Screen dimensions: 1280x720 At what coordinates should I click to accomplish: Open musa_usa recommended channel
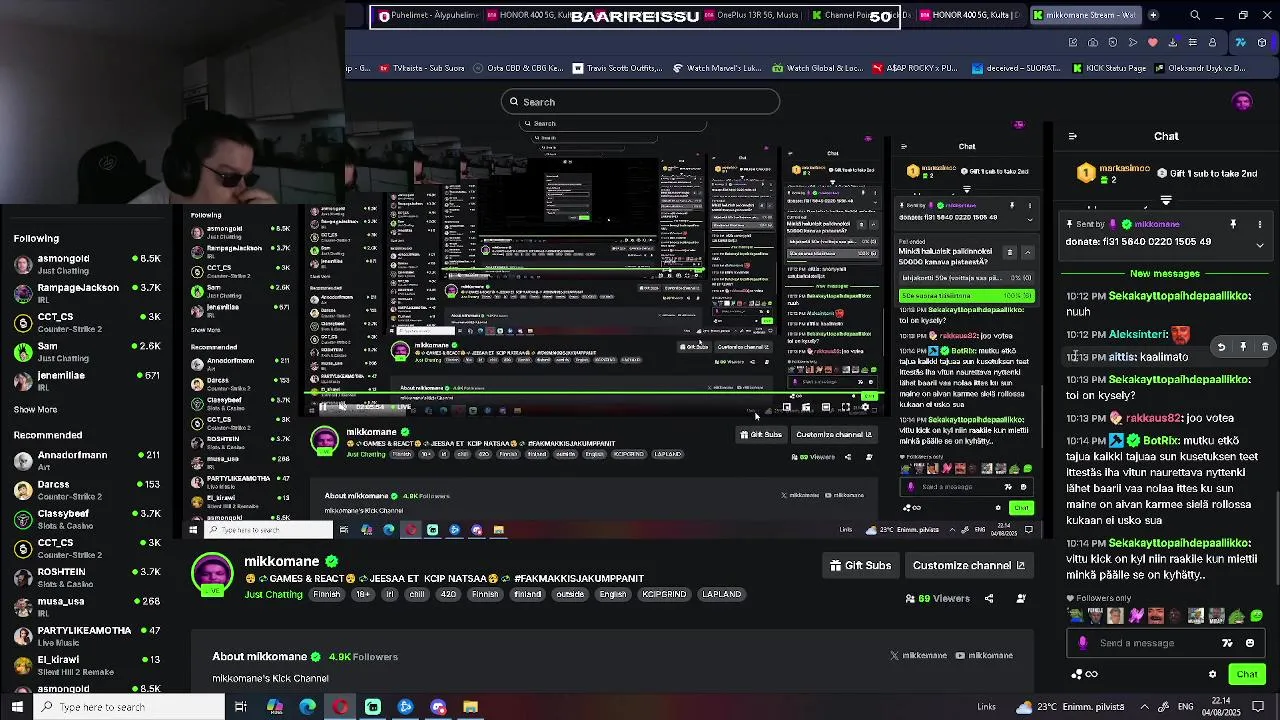point(86,607)
